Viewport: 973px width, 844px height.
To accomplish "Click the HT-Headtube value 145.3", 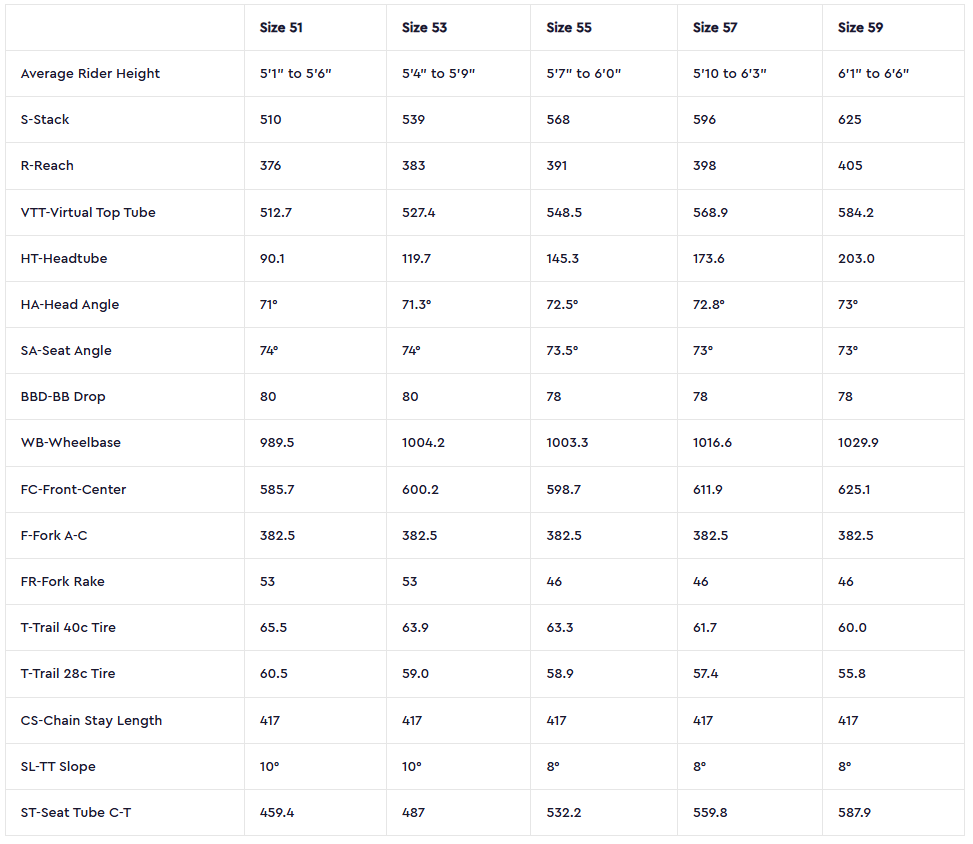I will click(x=563, y=258).
